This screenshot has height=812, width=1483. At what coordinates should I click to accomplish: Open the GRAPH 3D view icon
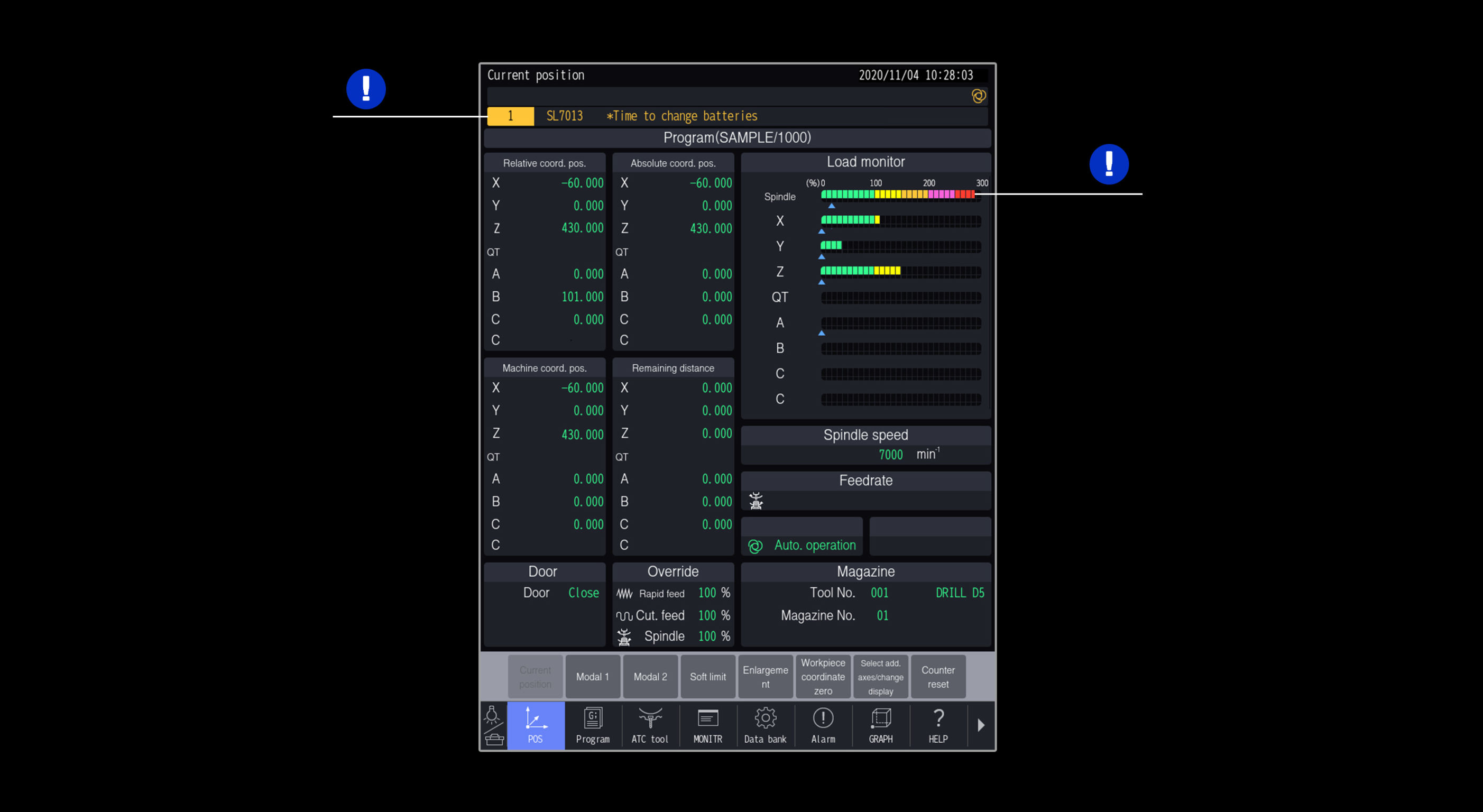point(880,725)
